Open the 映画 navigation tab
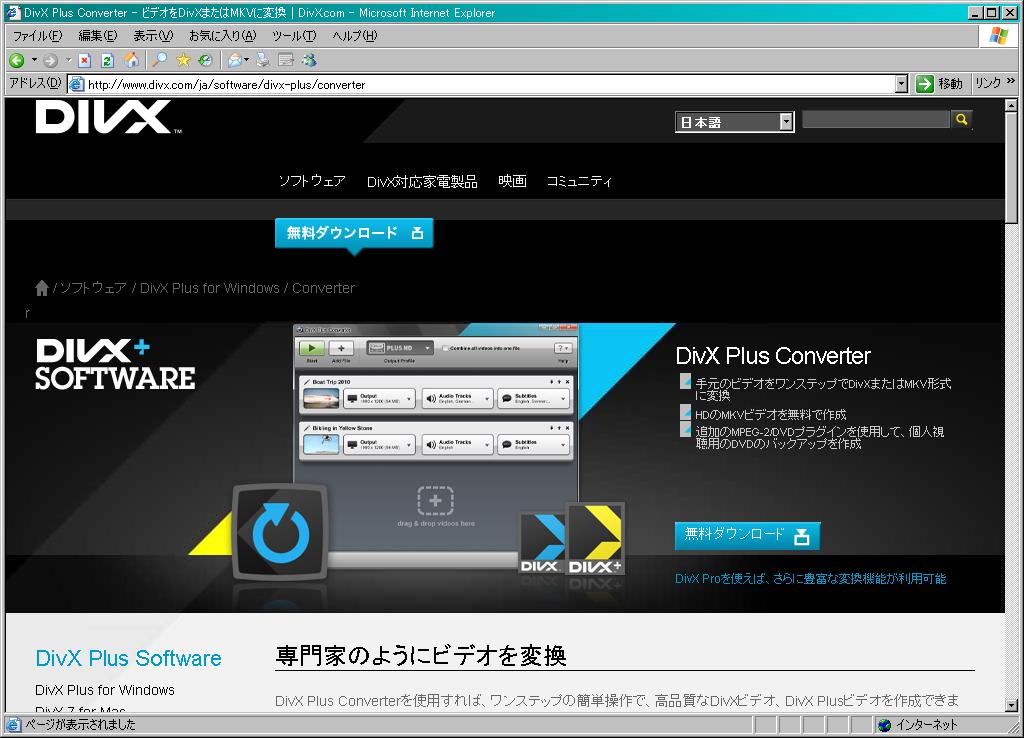The width and height of the screenshot is (1024, 738). pyautogui.click(x=512, y=181)
